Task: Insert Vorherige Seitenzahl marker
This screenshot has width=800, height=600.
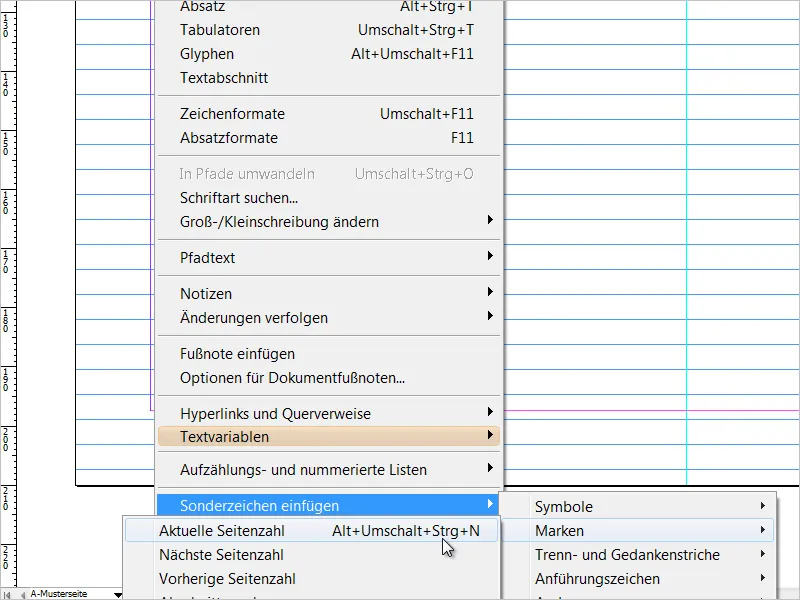Action: tap(311, 579)
